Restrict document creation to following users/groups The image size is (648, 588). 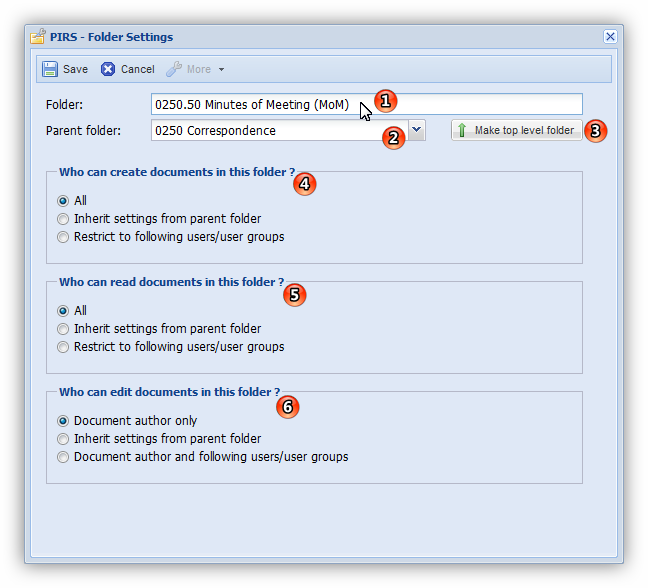click(63, 237)
